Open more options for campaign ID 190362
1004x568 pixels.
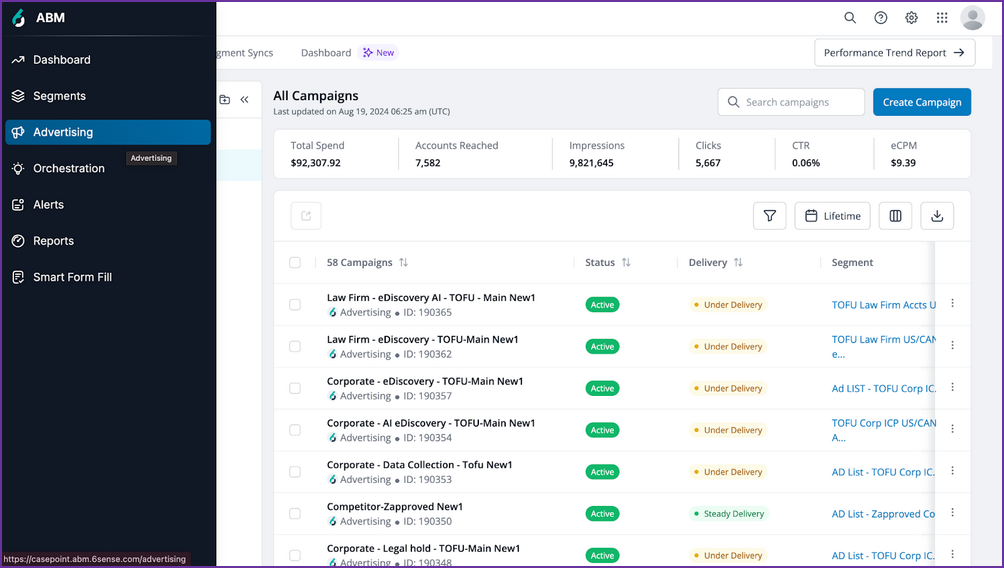pyautogui.click(x=952, y=345)
